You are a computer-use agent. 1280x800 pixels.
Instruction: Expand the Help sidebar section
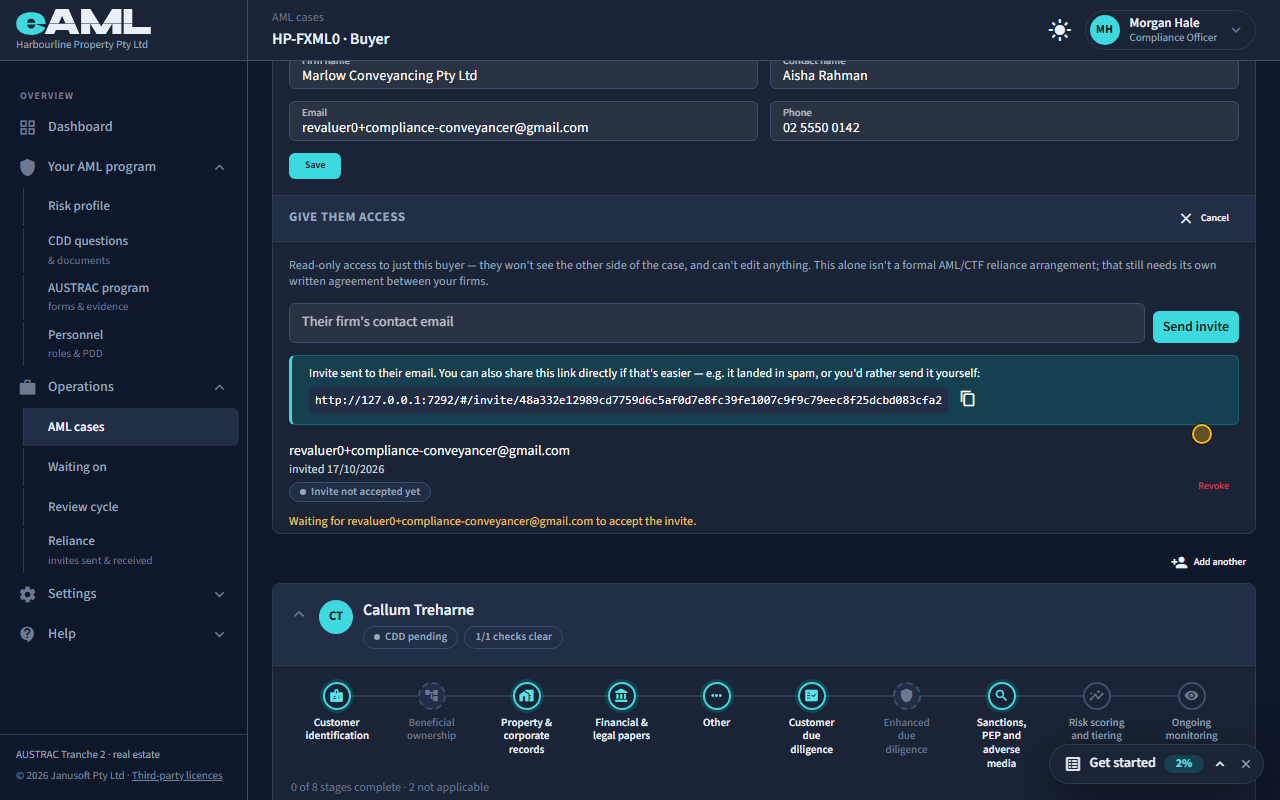pos(219,634)
